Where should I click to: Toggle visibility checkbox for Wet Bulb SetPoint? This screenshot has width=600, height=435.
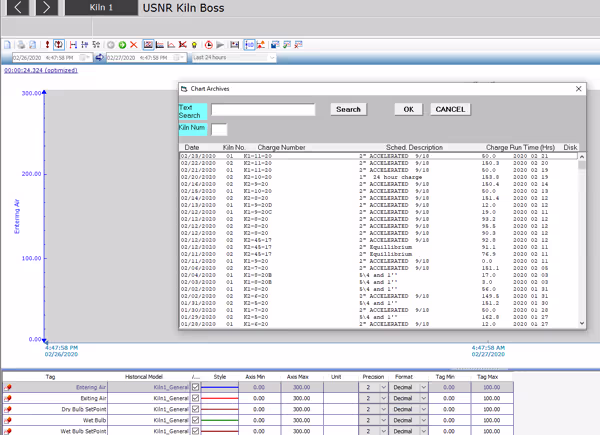(196, 431)
